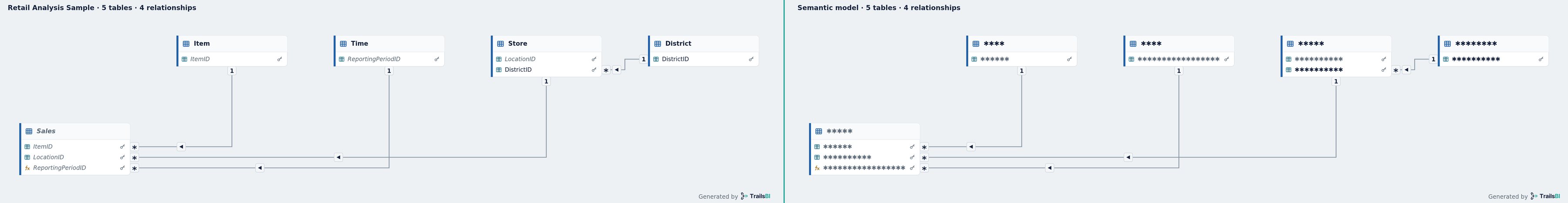Select the eight-asterisk masked table header in the Semantic model

[x=1493, y=44]
